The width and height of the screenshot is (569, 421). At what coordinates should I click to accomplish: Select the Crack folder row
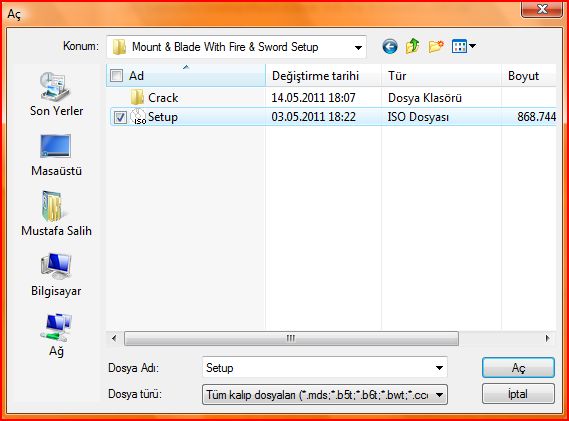pyautogui.click(x=331, y=98)
